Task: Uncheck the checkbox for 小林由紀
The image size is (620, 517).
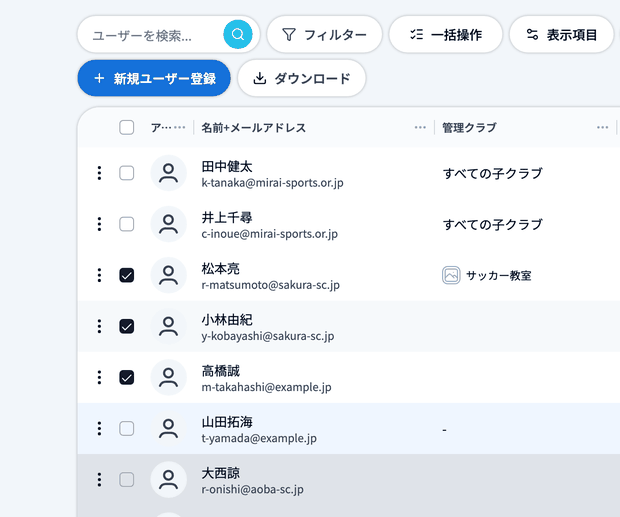Action: 127,326
